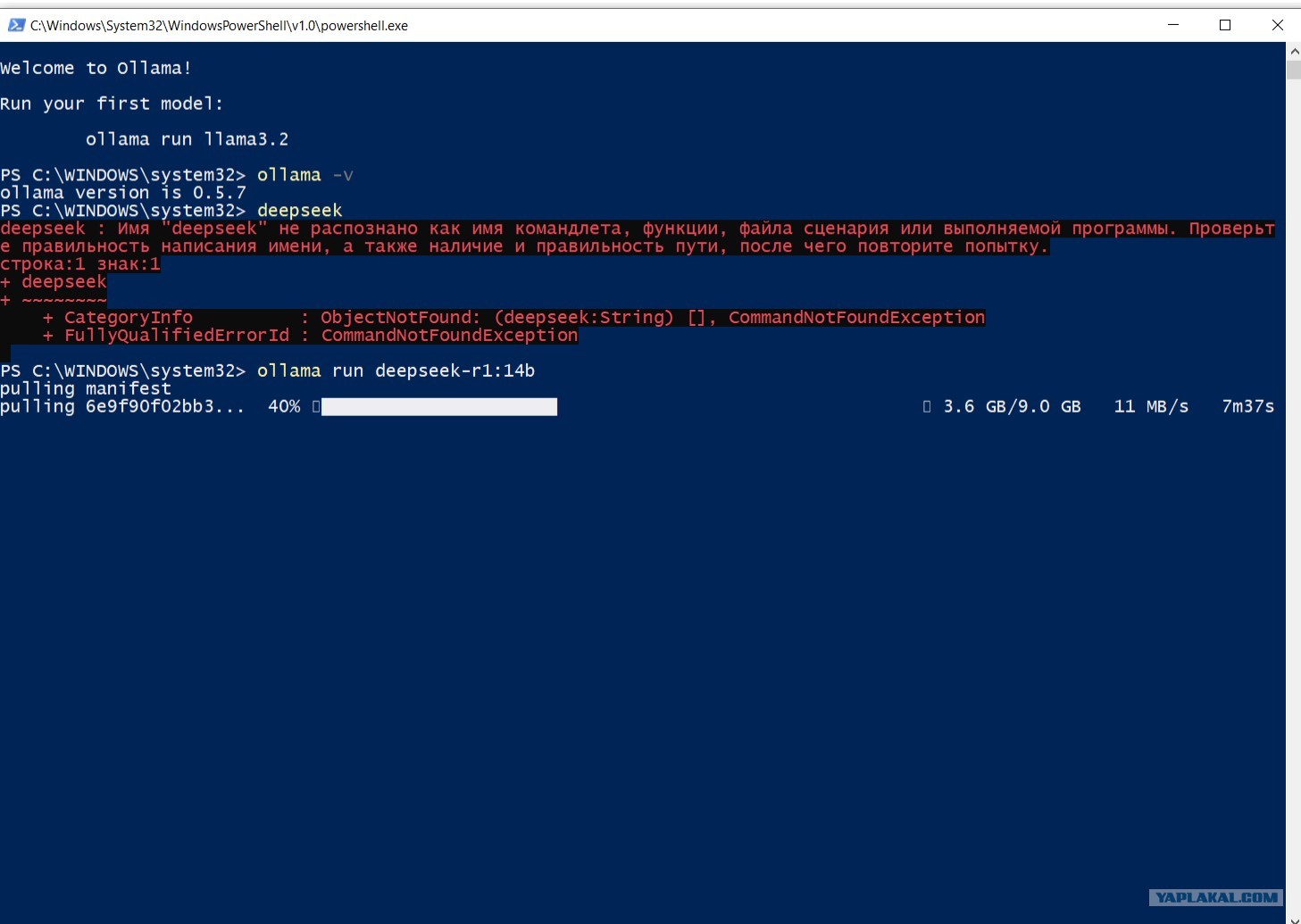Click the "ollama version is 0.5.7" output

(x=123, y=193)
